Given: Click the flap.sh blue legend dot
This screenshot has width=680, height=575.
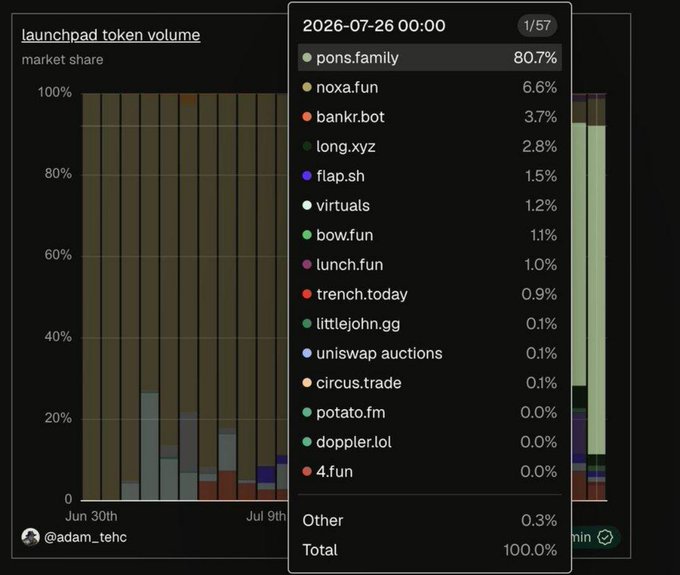Looking at the screenshot, I should pyautogui.click(x=307, y=176).
